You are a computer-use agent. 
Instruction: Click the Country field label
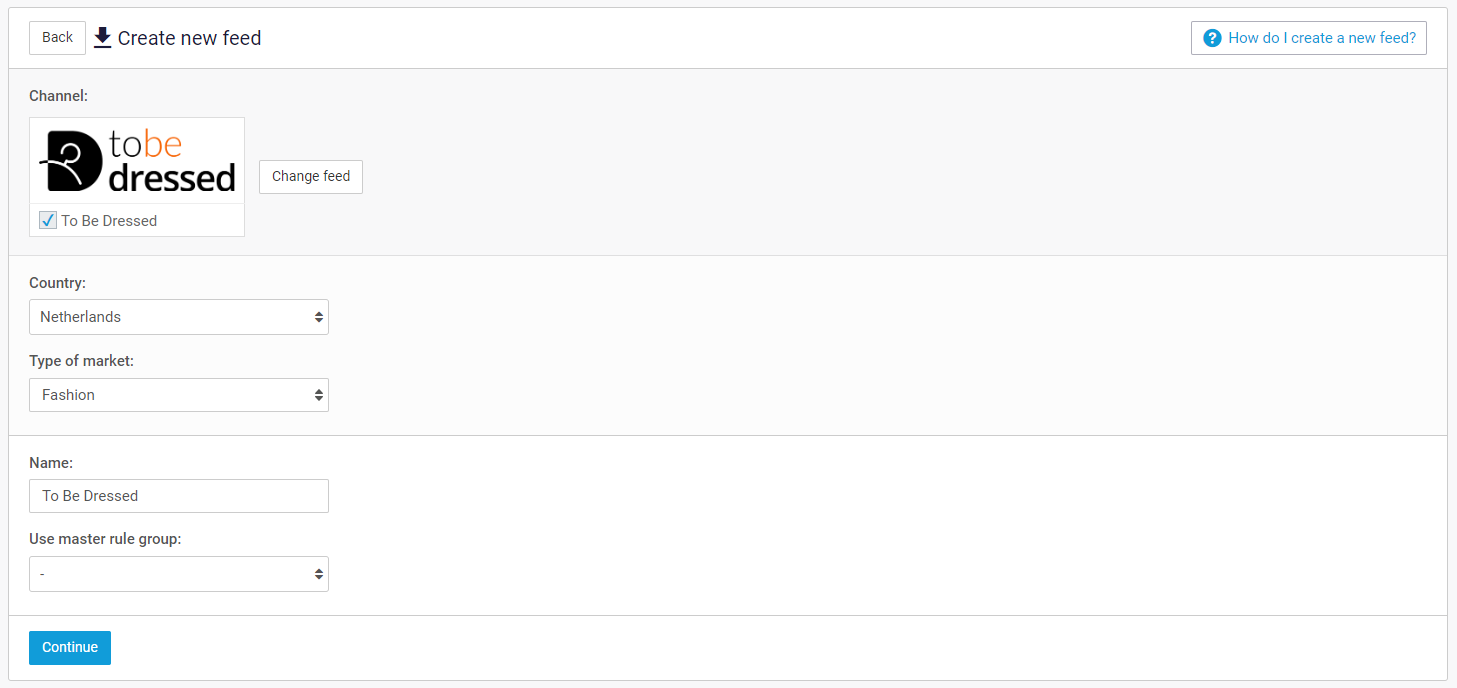click(58, 283)
